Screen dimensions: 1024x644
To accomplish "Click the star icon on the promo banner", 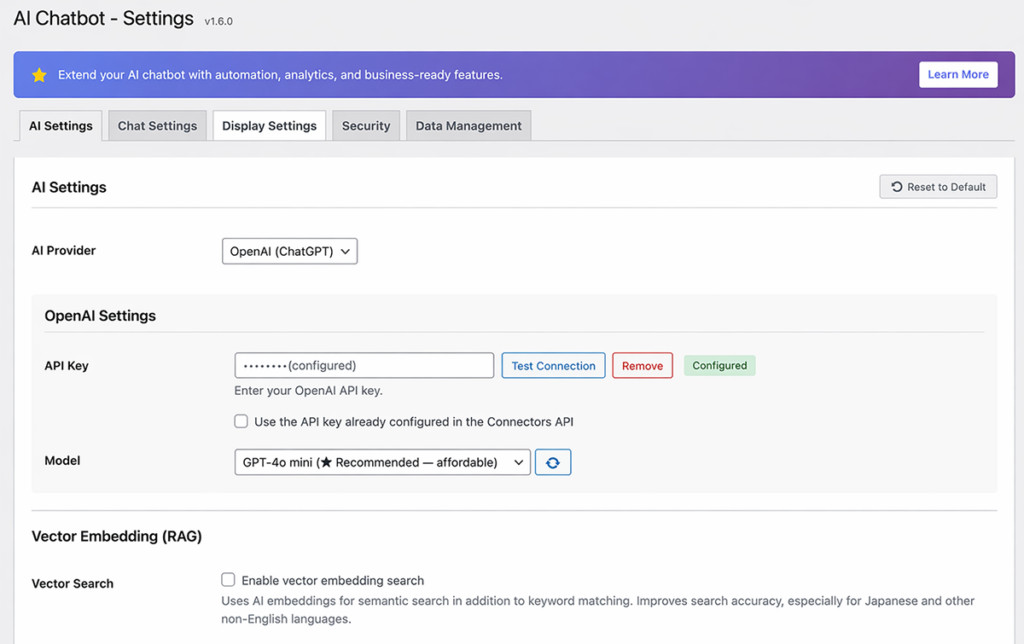I will 39,74.
